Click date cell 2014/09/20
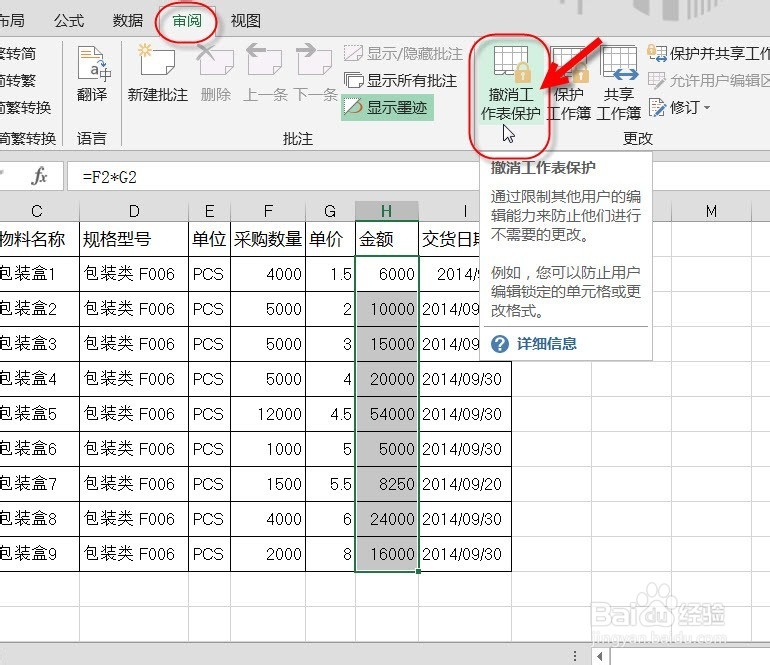The height and width of the screenshot is (665, 770). (x=465, y=484)
